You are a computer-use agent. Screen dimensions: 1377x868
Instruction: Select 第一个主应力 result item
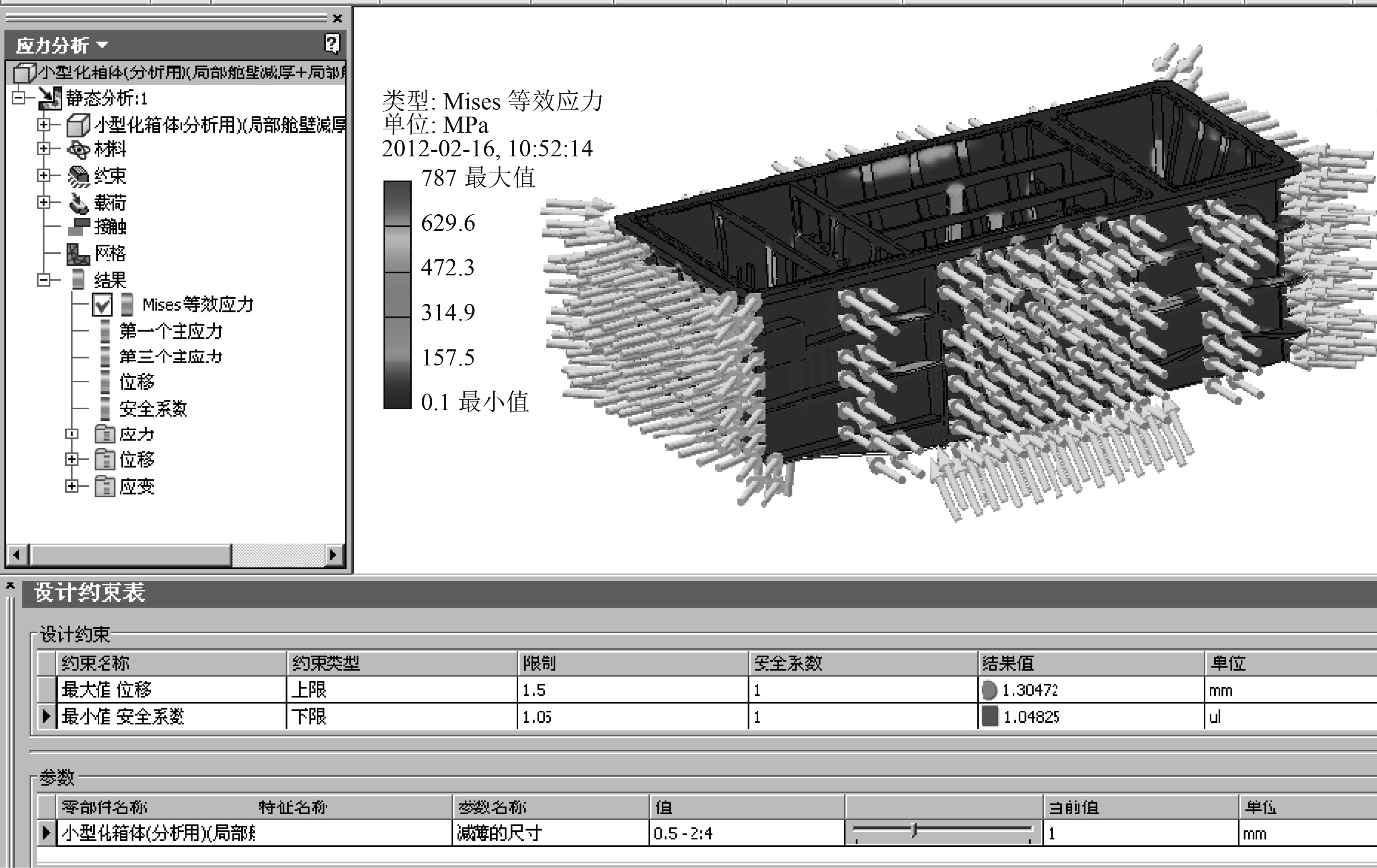(x=170, y=331)
